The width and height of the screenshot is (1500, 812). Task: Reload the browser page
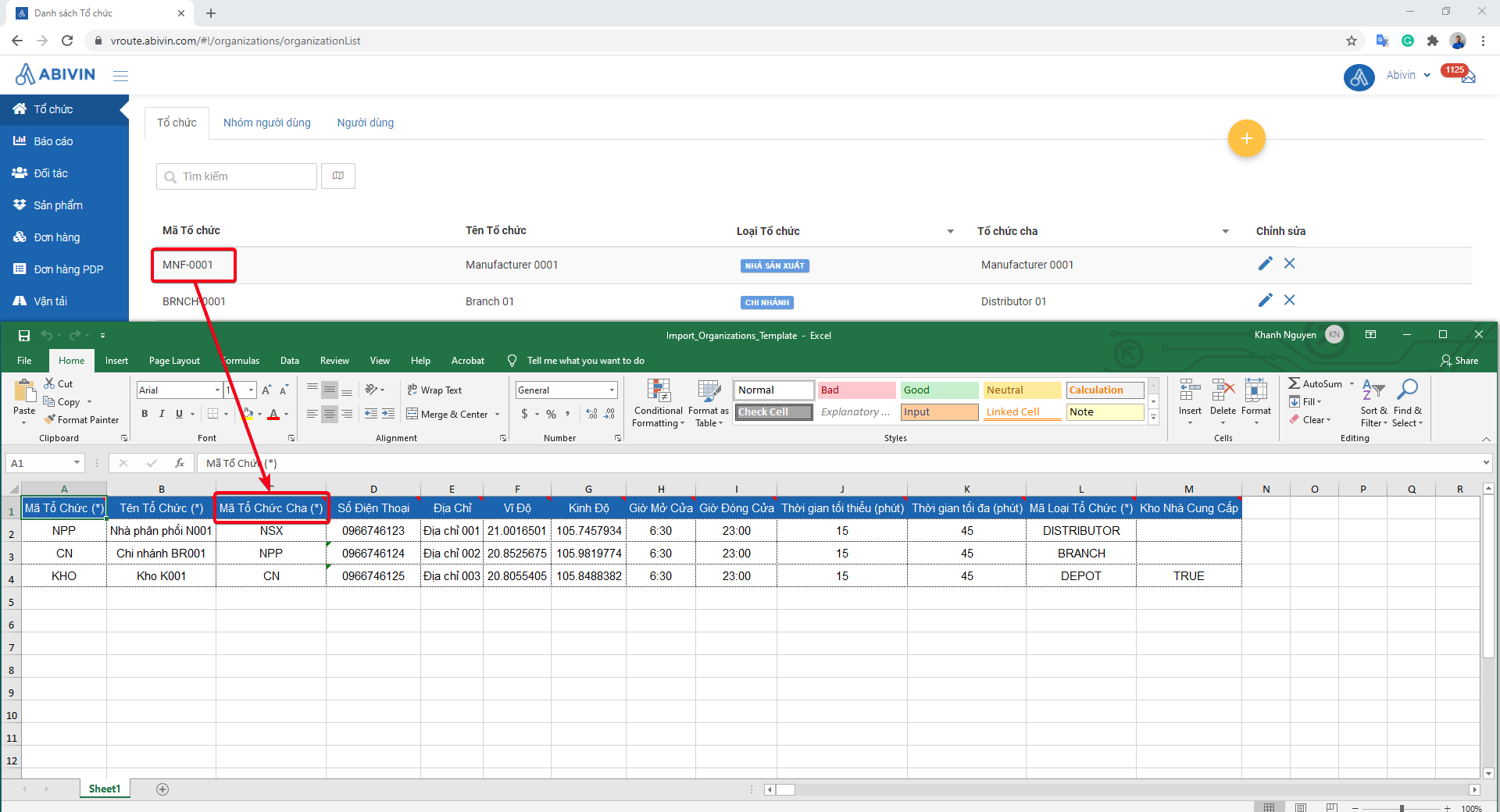(x=67, y=41)
